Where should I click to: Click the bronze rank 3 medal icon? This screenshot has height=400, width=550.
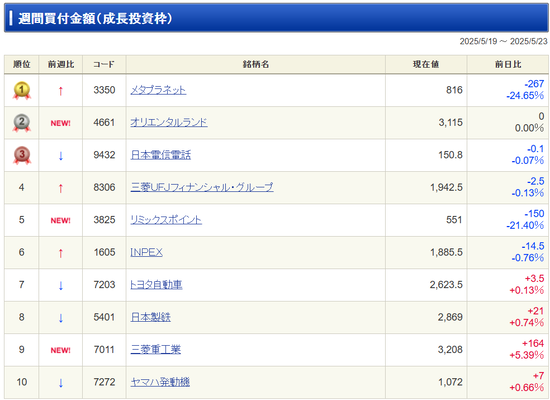(22, 155)
